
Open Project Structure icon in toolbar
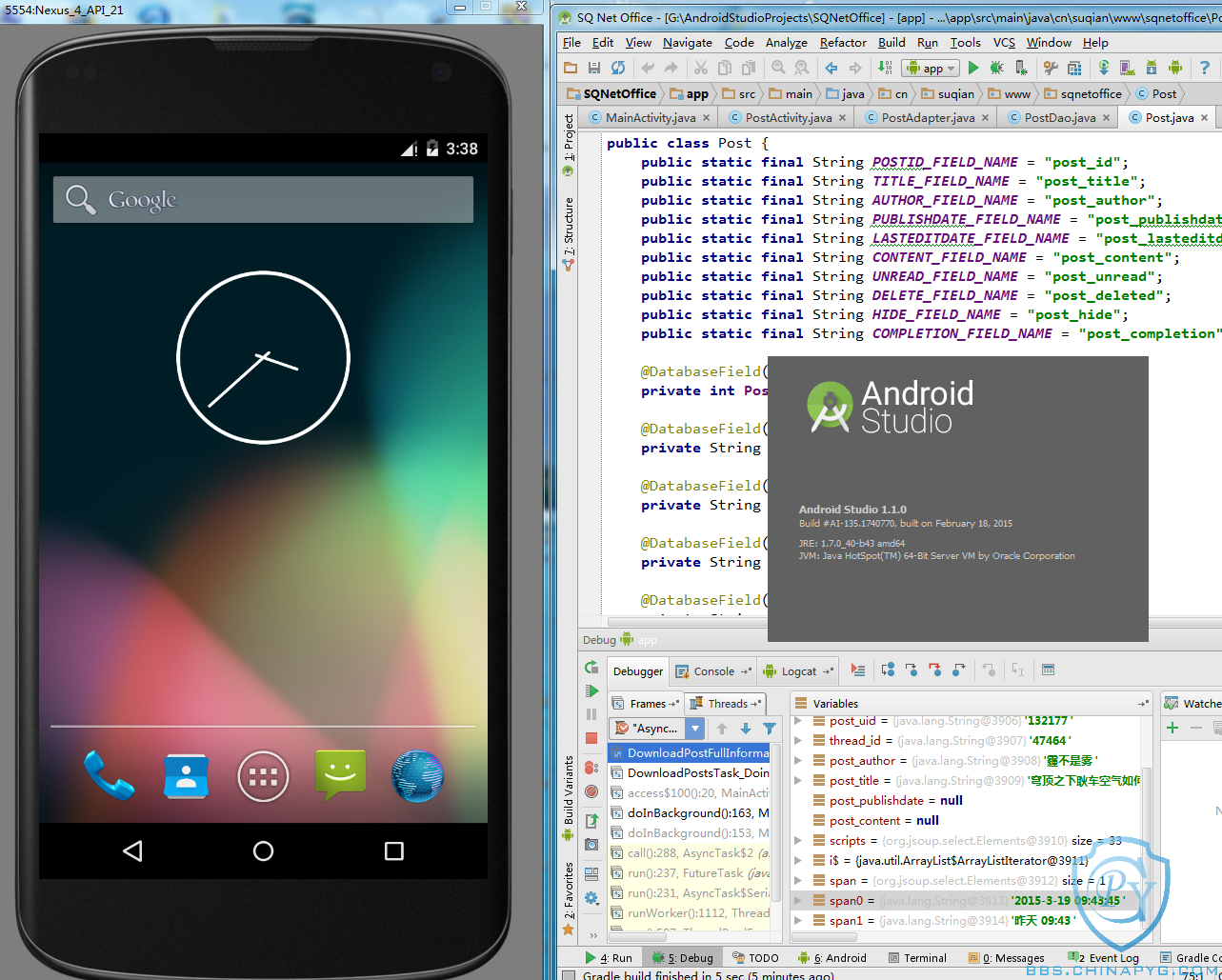(1074, 68)
